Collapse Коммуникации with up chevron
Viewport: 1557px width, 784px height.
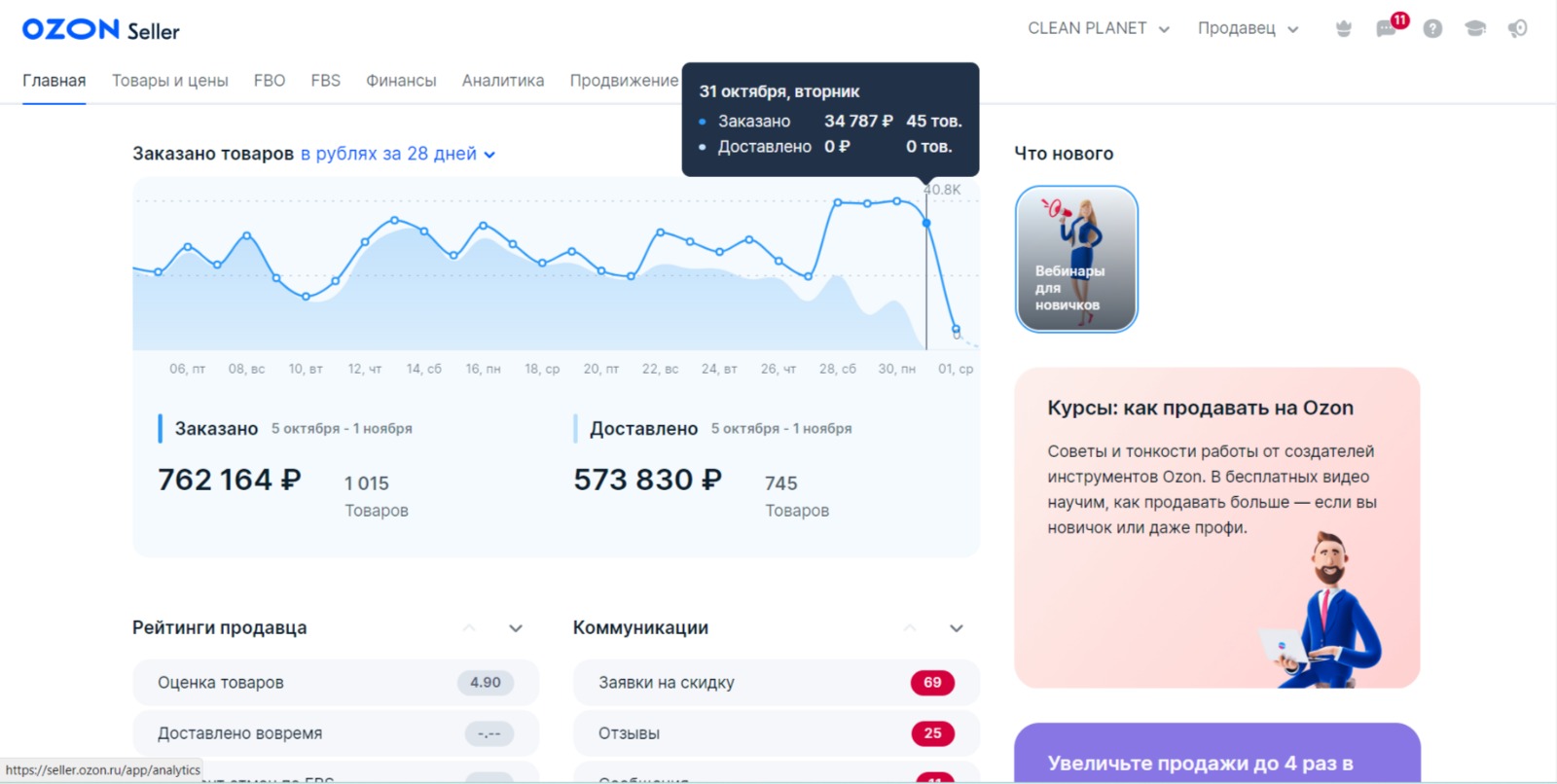click(910, 628)
